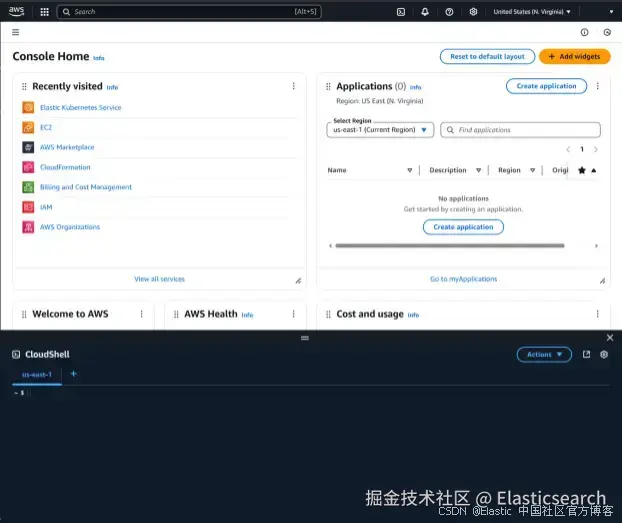
Task: Click Info link next to Recently visited
Action: 112,87
